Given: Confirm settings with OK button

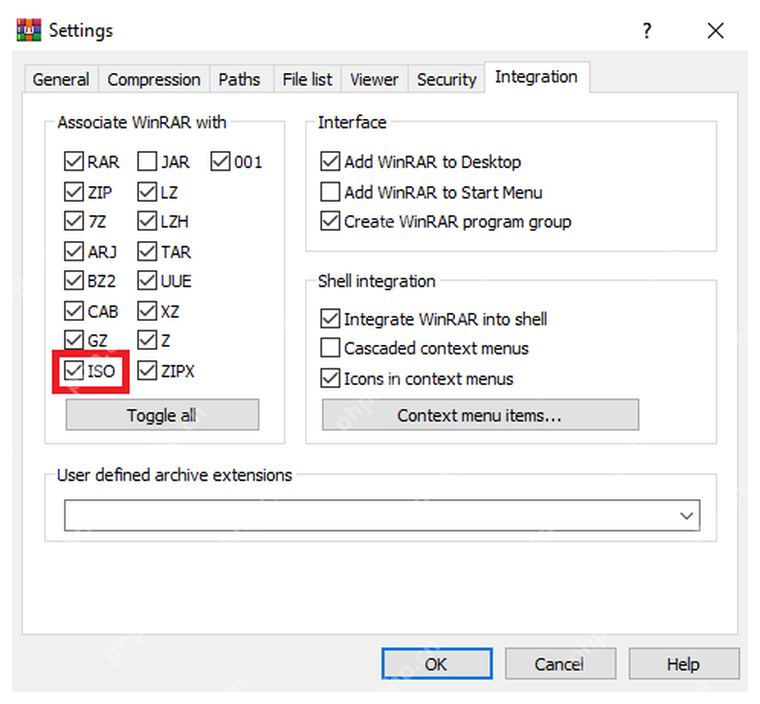Looking at the screenshot, I should pos(437,664).
